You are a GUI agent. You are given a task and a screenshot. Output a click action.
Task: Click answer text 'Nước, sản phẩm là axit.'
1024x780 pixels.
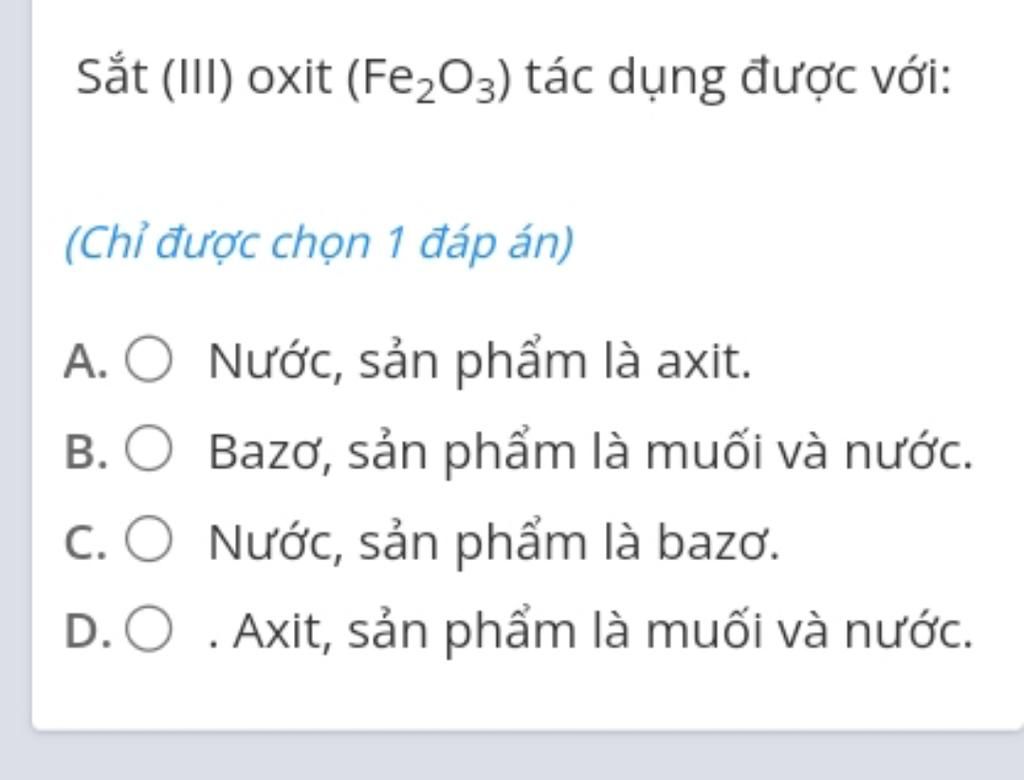[x=480, y=361]
